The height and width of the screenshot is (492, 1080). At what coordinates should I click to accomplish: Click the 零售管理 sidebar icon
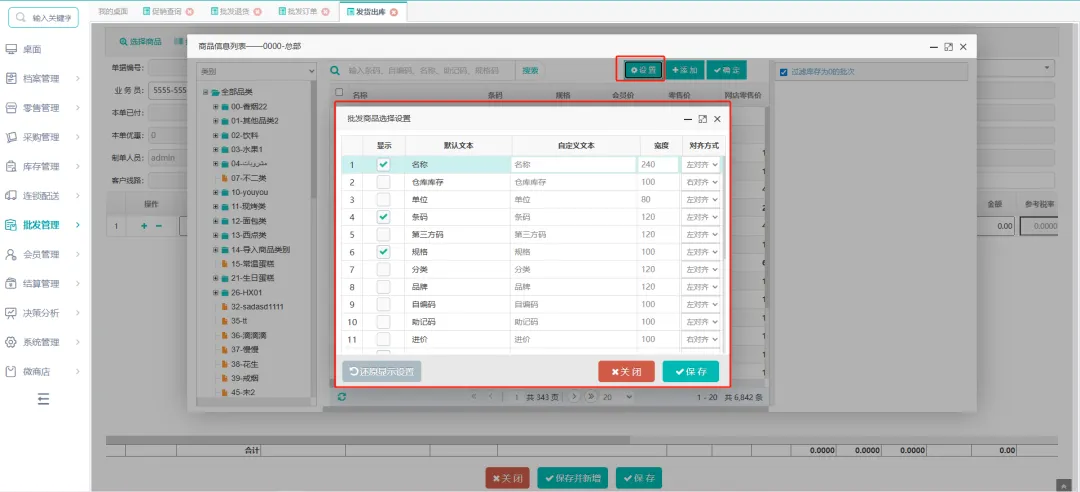(x=11, y=107)
